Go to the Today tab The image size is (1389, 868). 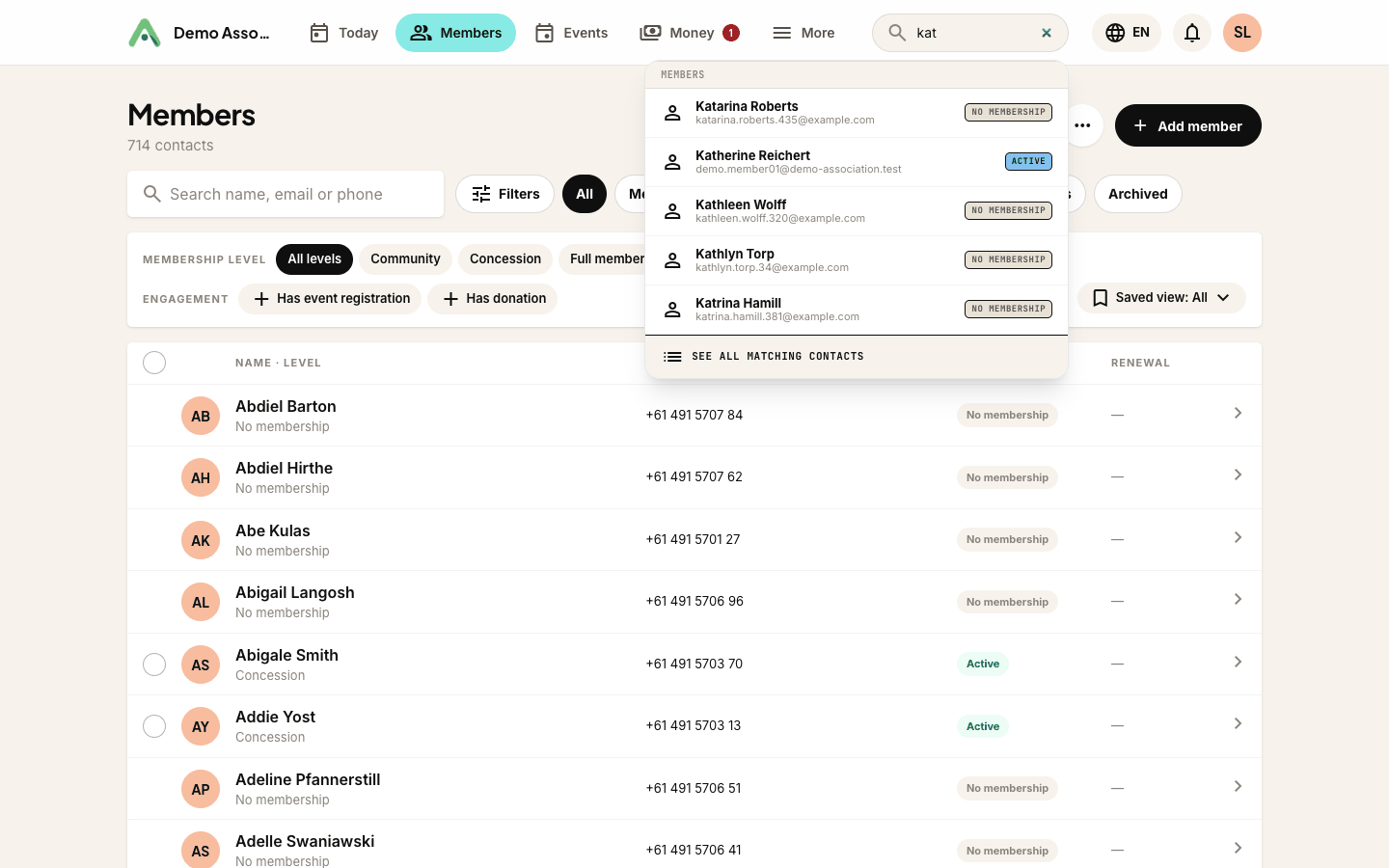click(x=343, y=33)
